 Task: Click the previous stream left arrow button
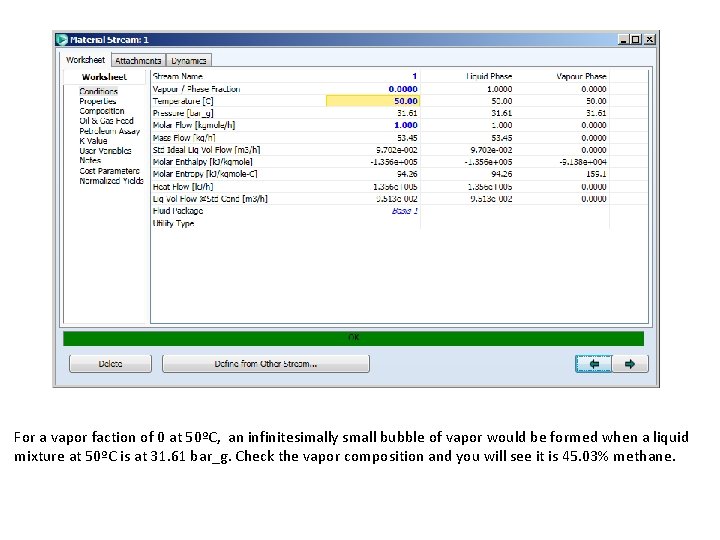[593, 364]
